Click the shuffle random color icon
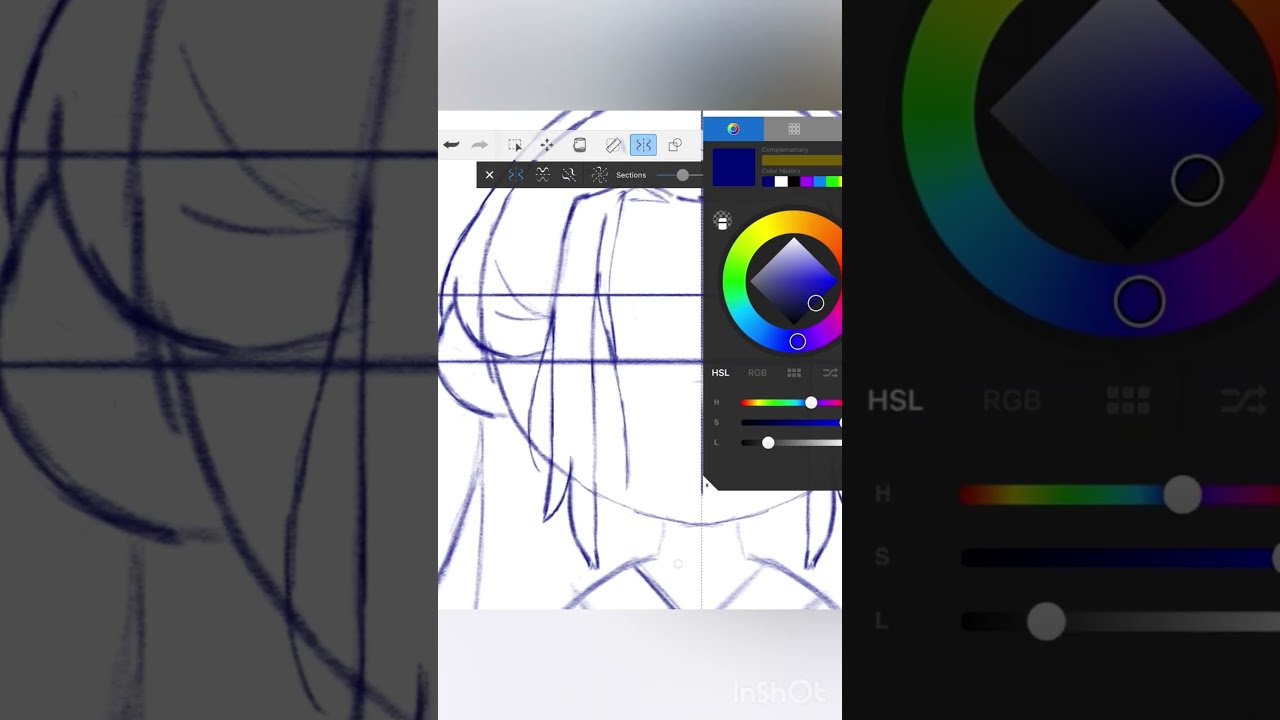This screenshot has height=720, width=1280. (830, 373)
